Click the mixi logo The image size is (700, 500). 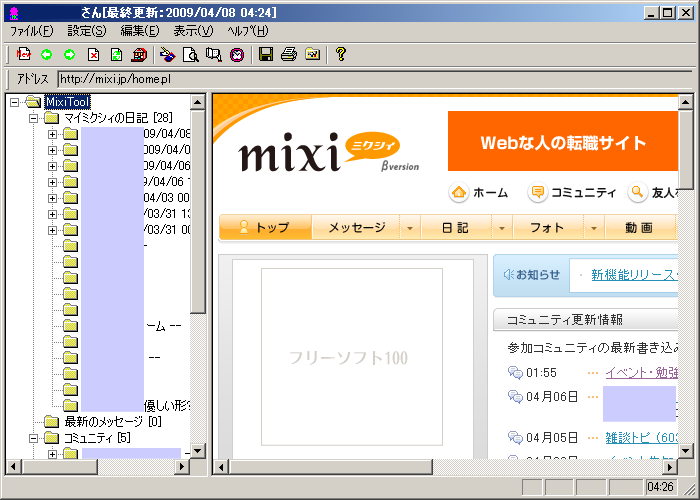tap(329, 152)
